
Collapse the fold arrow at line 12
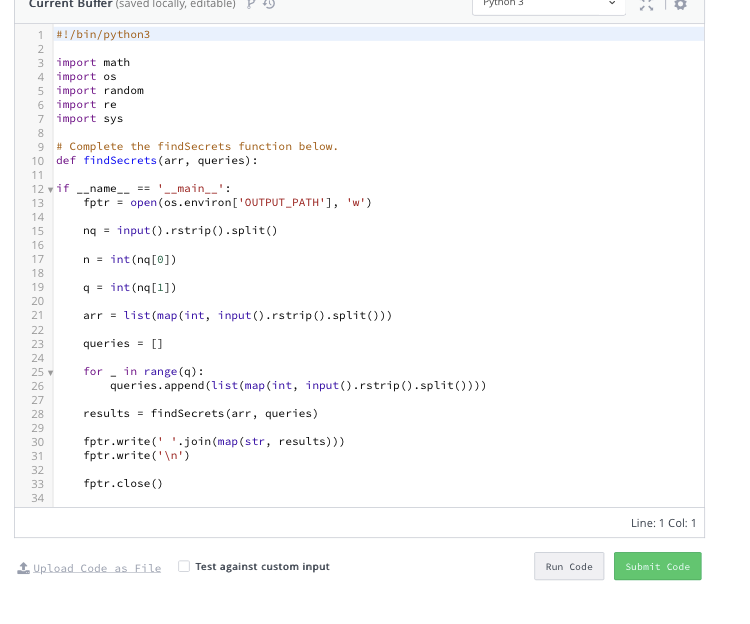point(50,190)
